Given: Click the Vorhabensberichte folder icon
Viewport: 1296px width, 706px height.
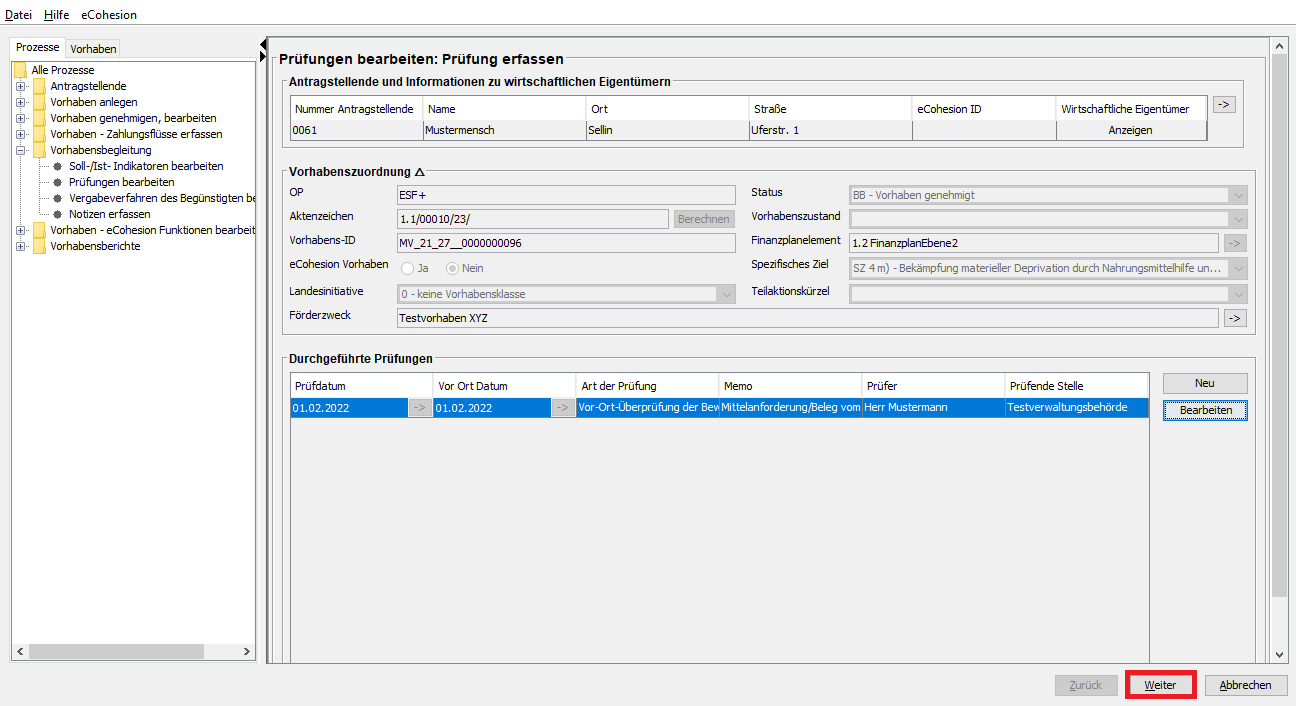Looking at the screenshot, I should pos(39,246).
